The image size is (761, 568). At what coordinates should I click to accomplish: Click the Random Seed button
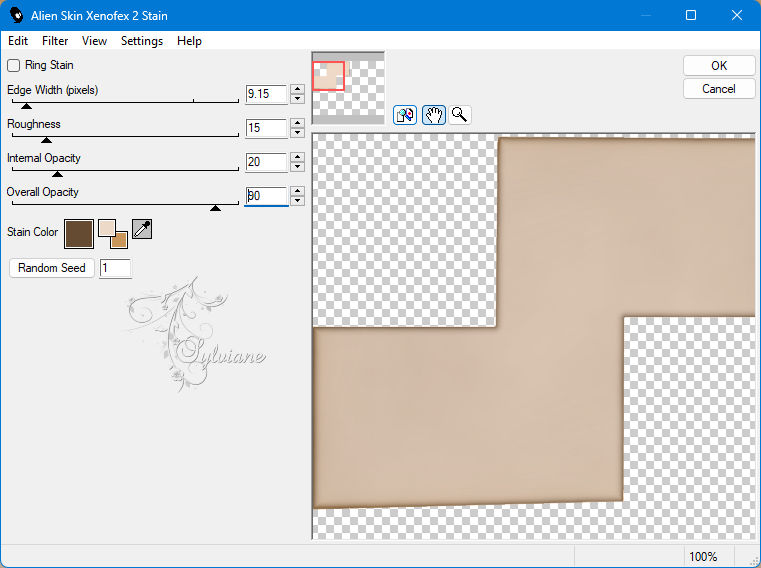point(51,268)
